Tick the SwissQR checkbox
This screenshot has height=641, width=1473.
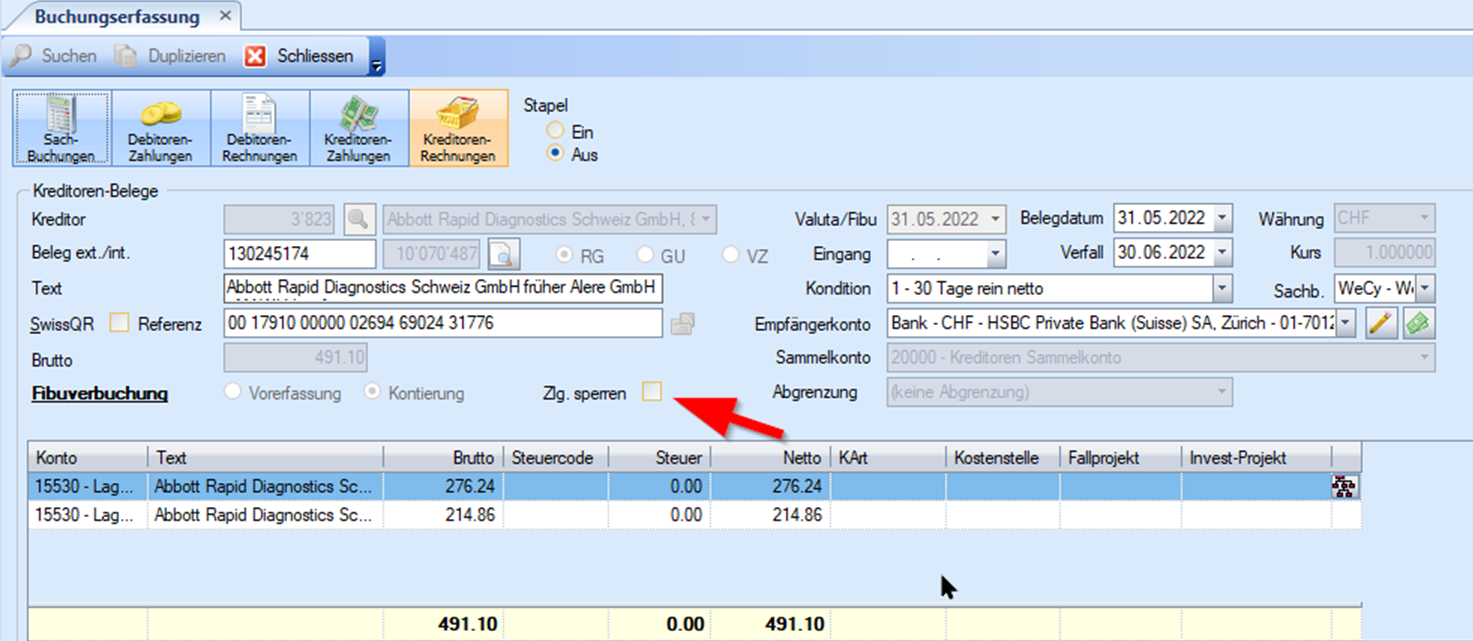(119, 323)
